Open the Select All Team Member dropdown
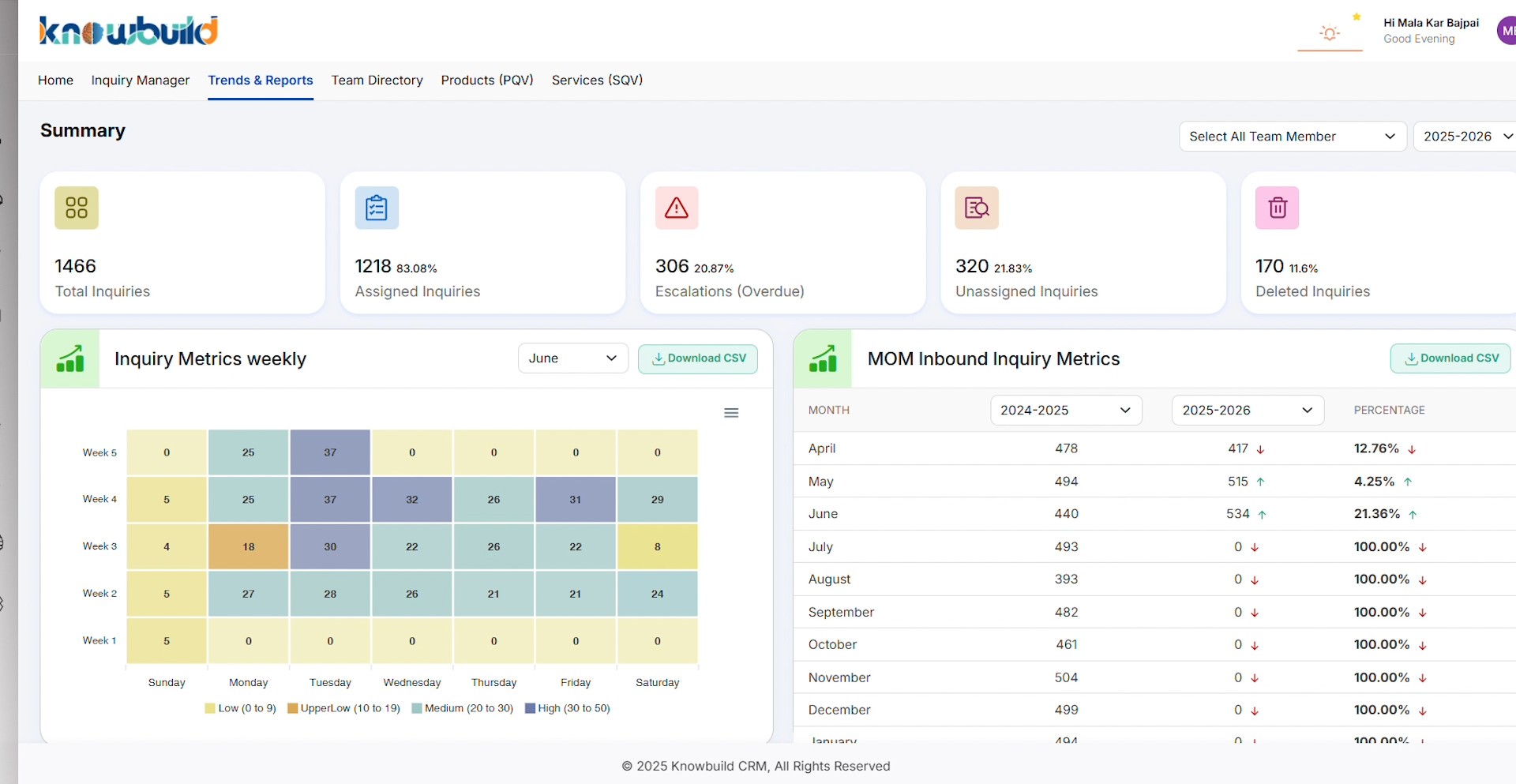 pos(1292,137)
